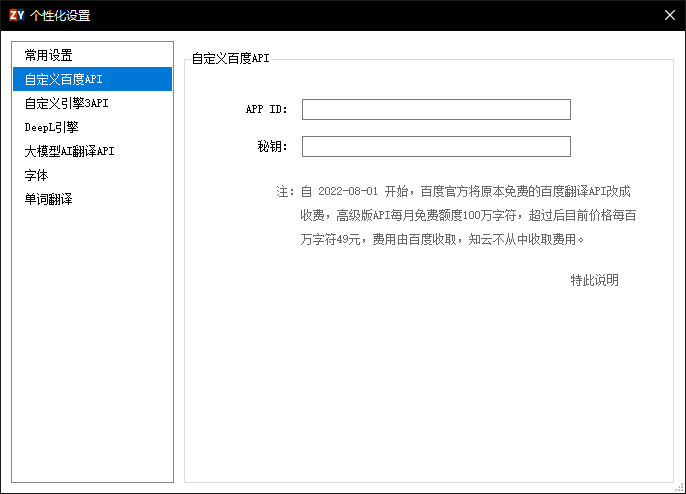Click the 自定义百度API group box heading
The width and height of the screenshot is (686, 494).
(x=231, y=59)
